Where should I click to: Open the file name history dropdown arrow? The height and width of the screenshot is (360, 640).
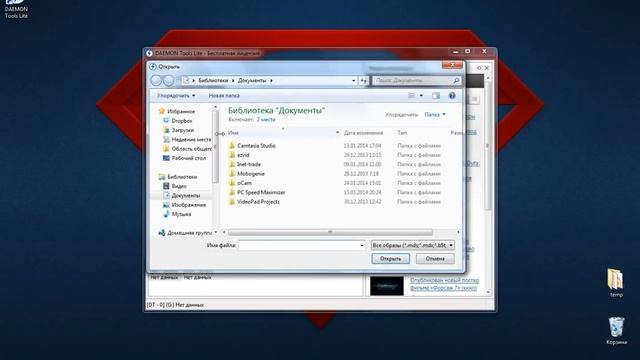coord(362,245)
